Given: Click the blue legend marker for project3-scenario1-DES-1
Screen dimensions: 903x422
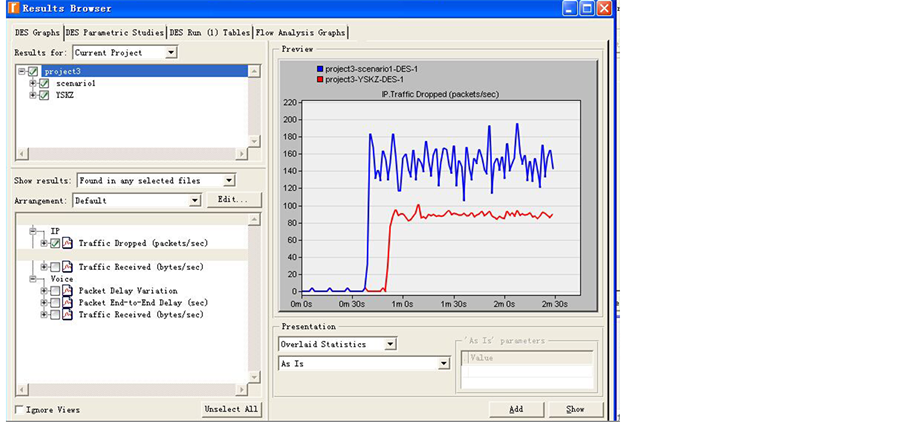Looking at the screenshot, I should coord(319,69).
